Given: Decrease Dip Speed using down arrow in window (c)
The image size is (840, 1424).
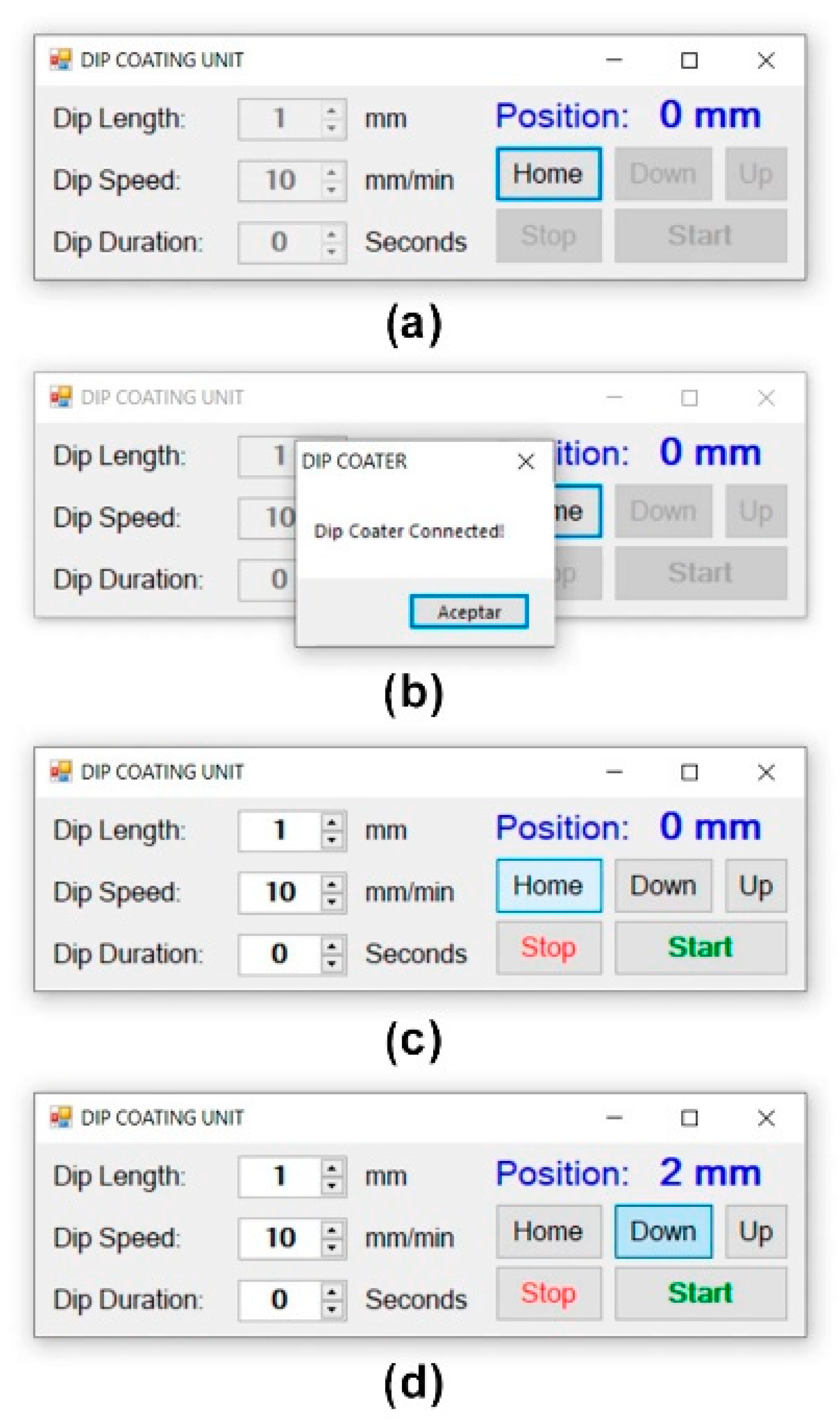Looking at the screenshot, I should pyautogui.click(x=332, y=901).
